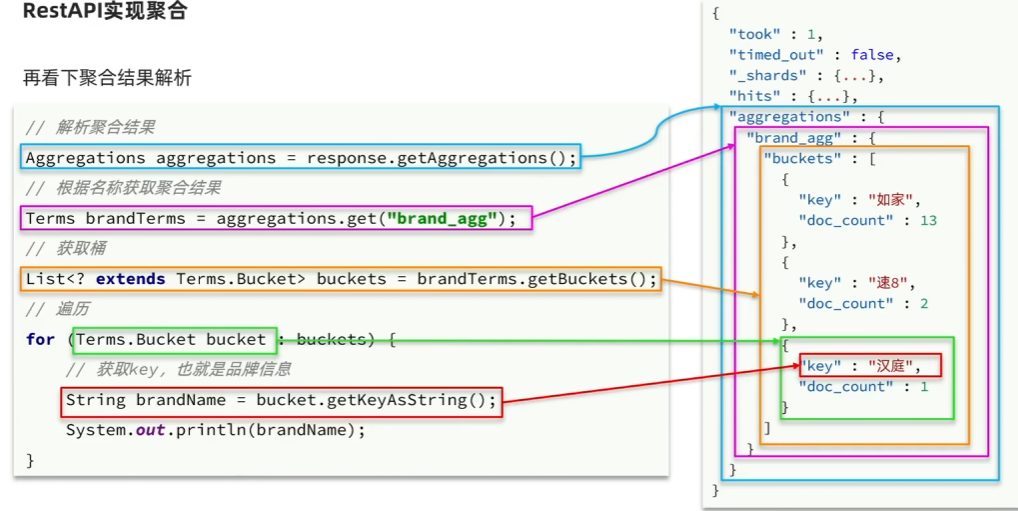
Task: Click the line with brandTerms.getBuckets()
Action: pos(341,279)
